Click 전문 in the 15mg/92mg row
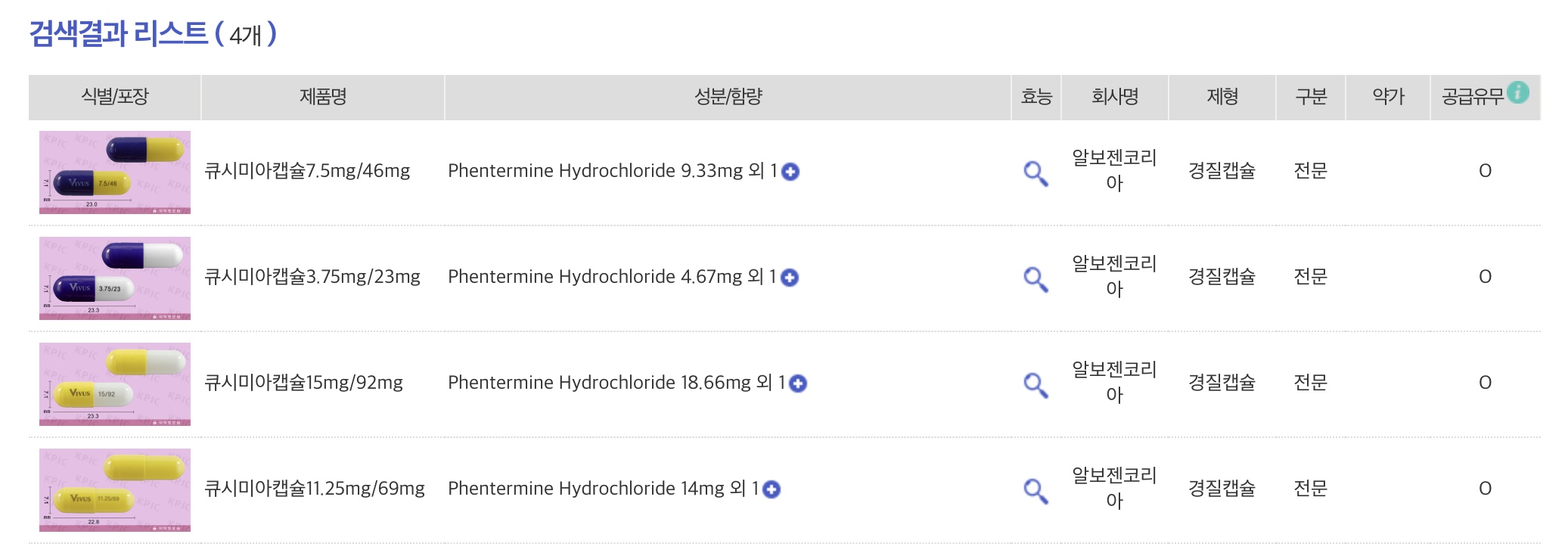The height and width of the screenshot is (556, 1568). pyautogui.click(x=1311, y=383)
